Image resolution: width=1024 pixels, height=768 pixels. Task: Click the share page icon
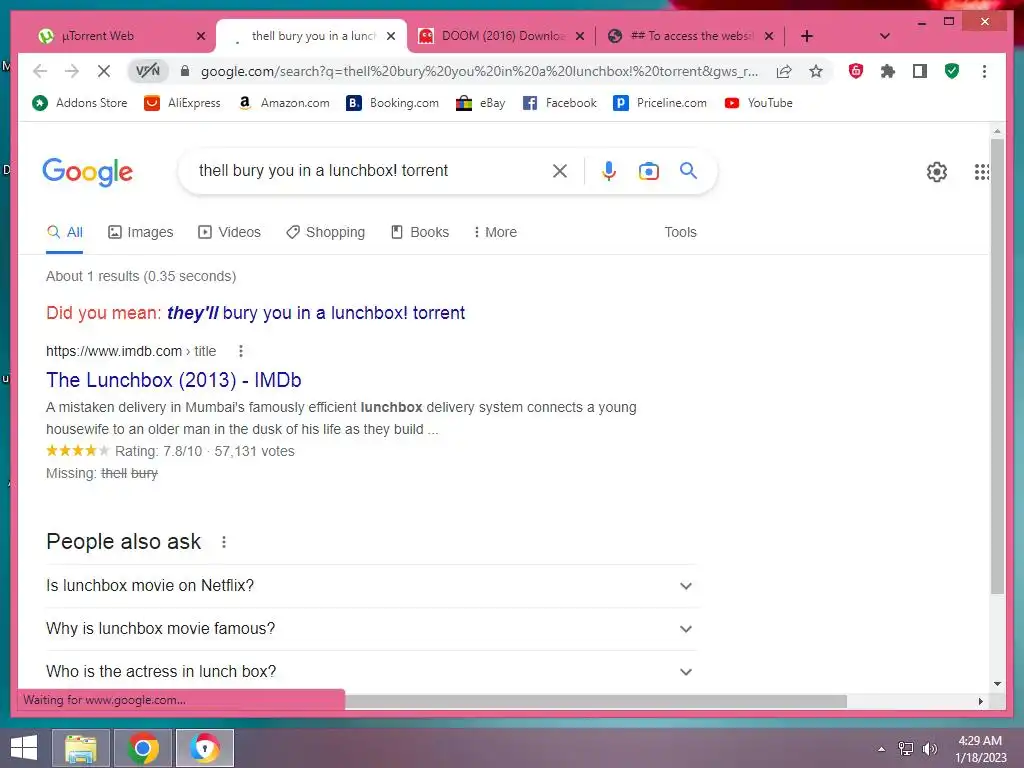pyautogui.click(x=784, y=71)
